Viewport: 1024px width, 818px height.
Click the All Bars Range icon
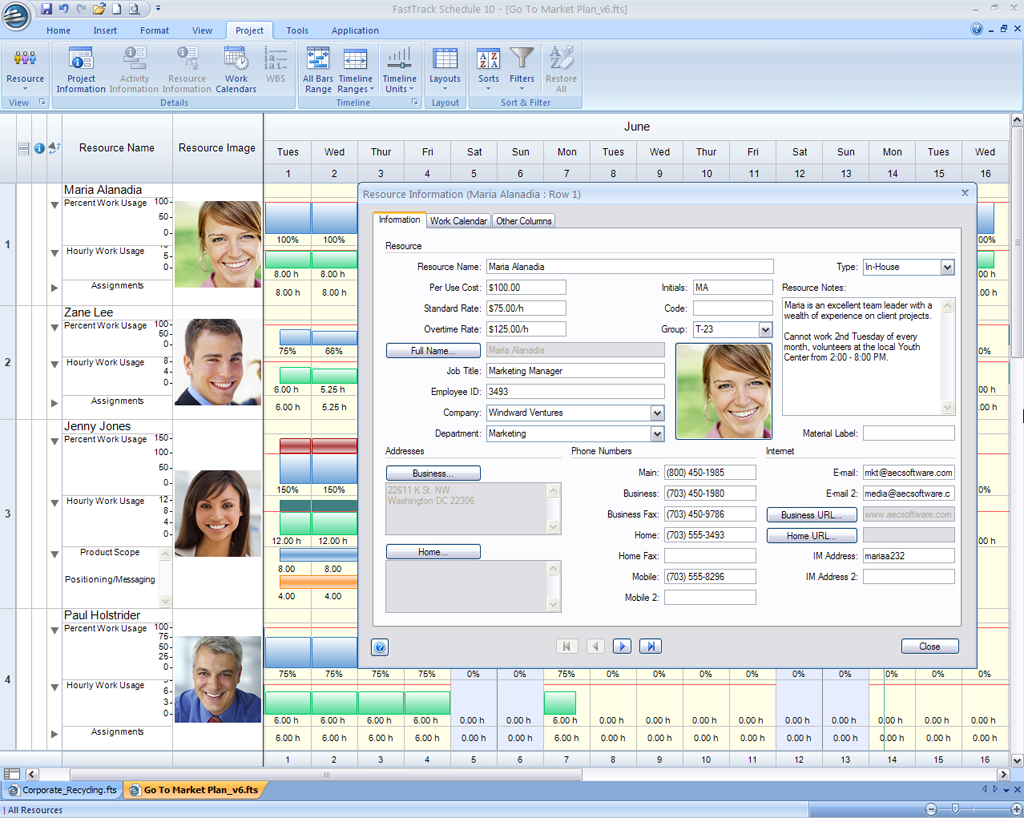click(x=318, y=69)
